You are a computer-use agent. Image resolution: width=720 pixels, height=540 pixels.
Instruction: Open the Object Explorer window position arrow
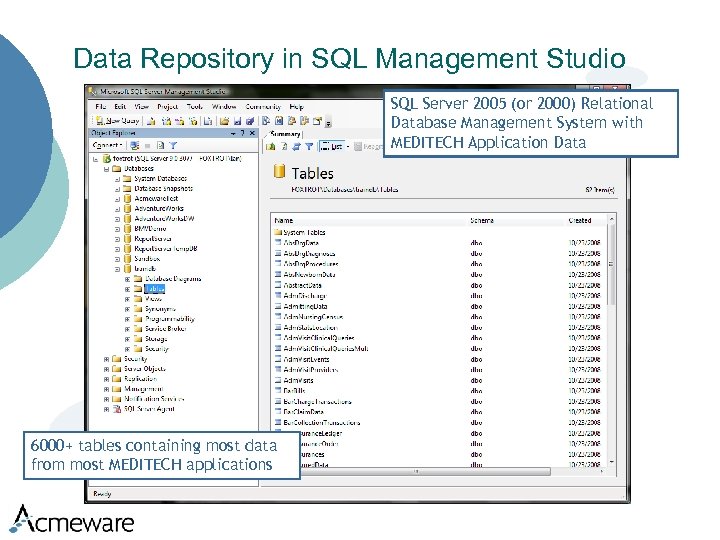click(x=233, y=133)
